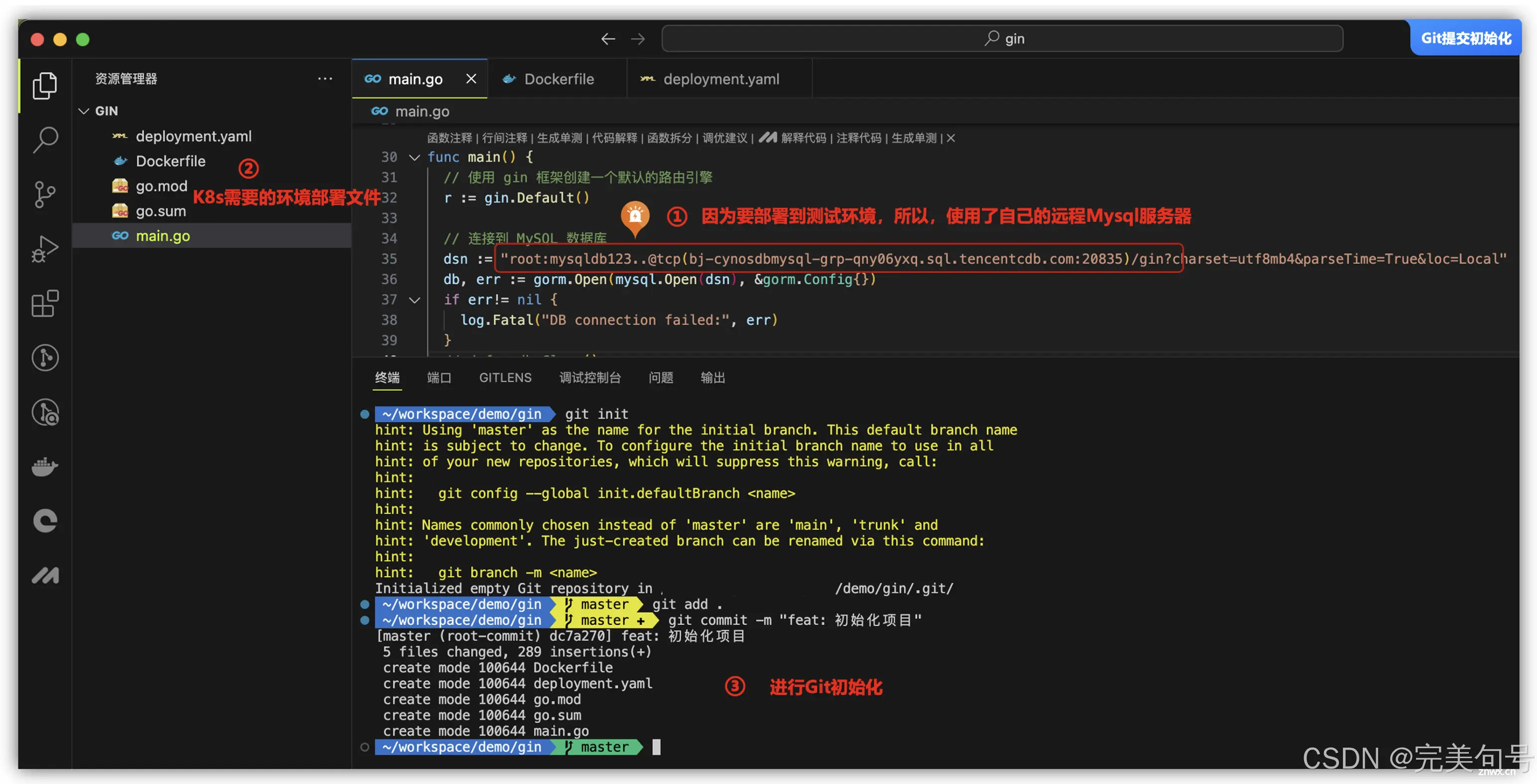Open the C-shaped extension icon in activity bar
Screen dimensions: 1537x784
click(x=45, y=520)
